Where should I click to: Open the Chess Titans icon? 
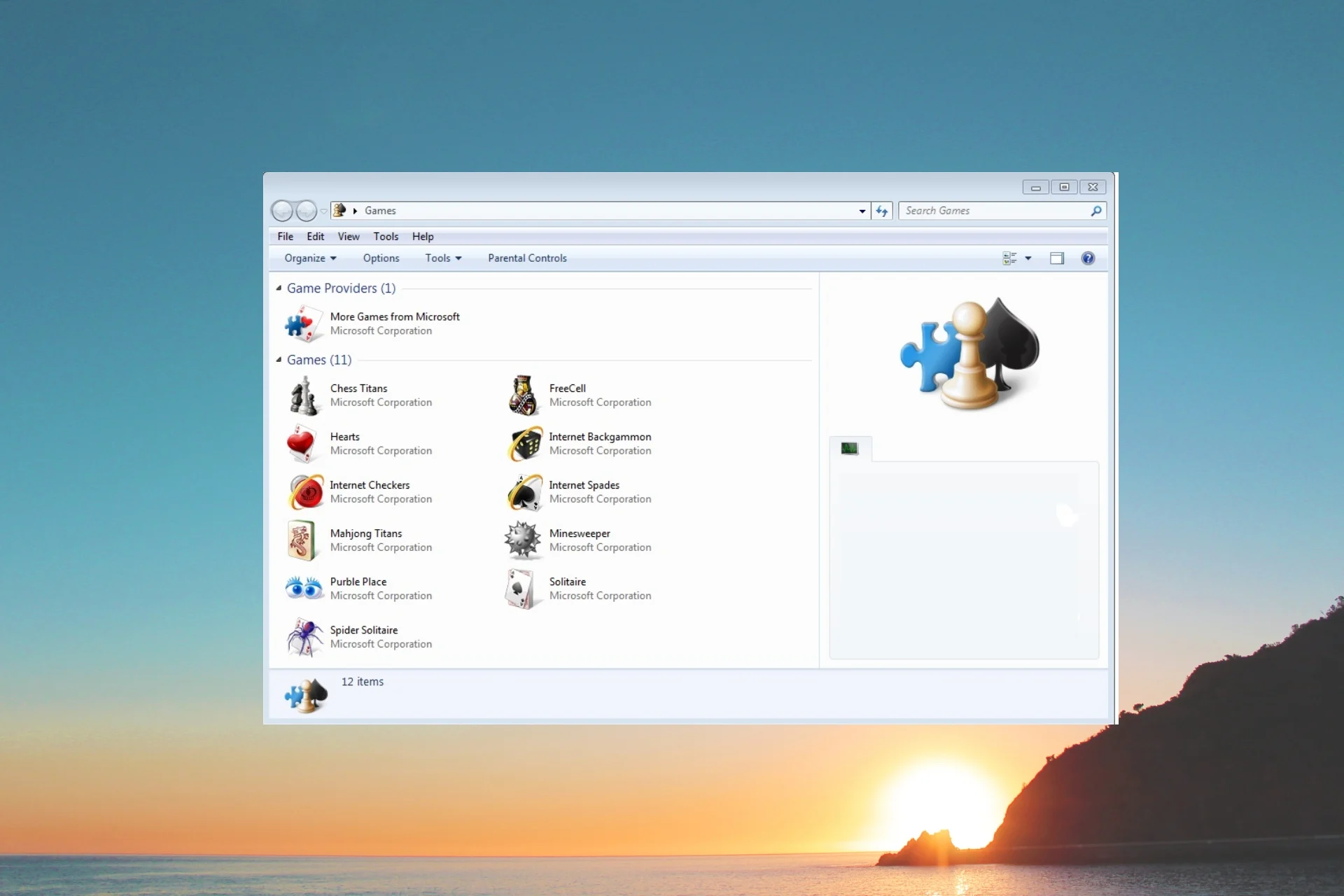(304, 395)
